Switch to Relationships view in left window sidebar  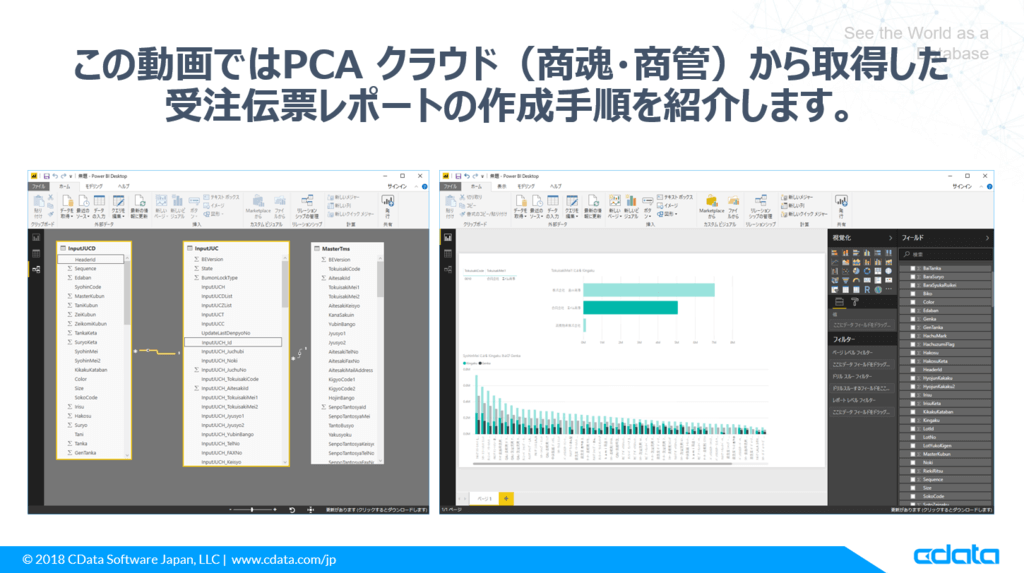(36, 269)
